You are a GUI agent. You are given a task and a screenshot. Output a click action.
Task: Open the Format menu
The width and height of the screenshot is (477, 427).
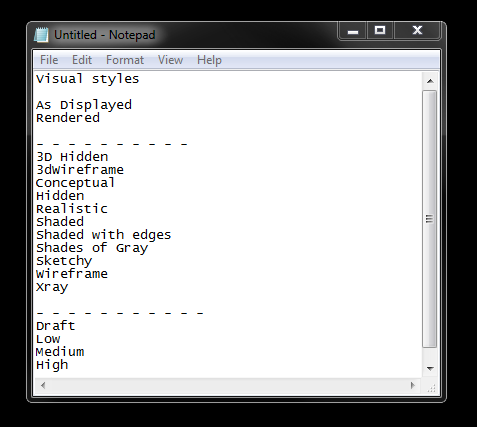click(125, 60)
